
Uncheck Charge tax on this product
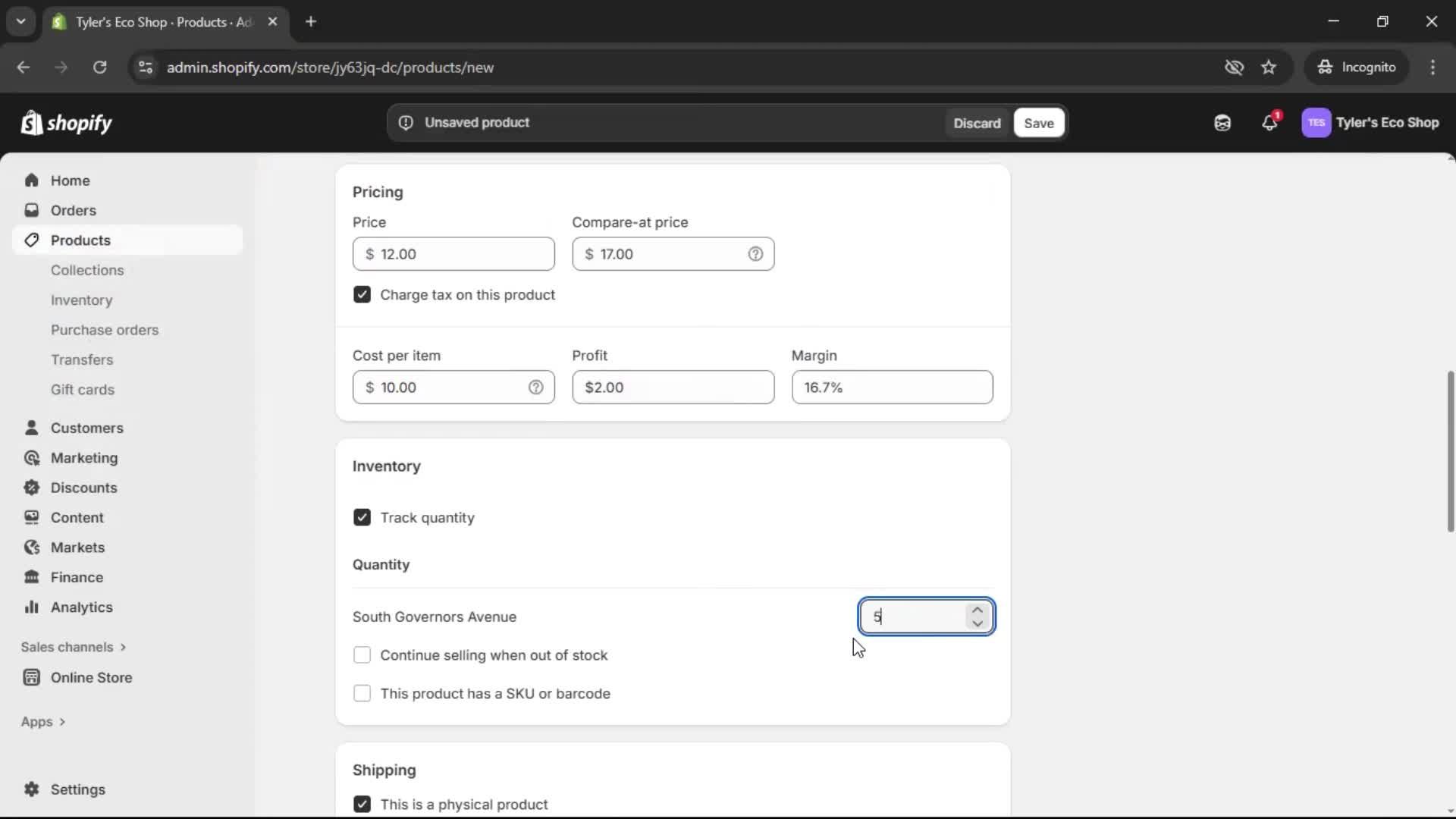tap(362, 295)
